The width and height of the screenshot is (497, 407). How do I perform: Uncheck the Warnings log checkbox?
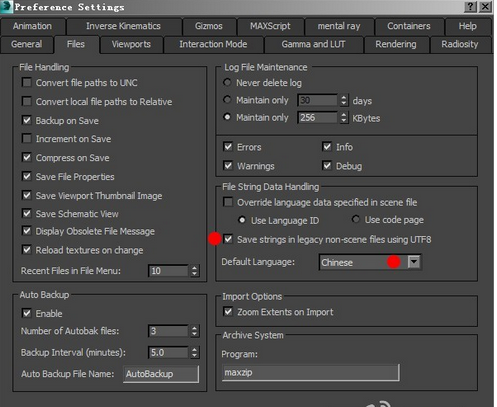[228, 165]
